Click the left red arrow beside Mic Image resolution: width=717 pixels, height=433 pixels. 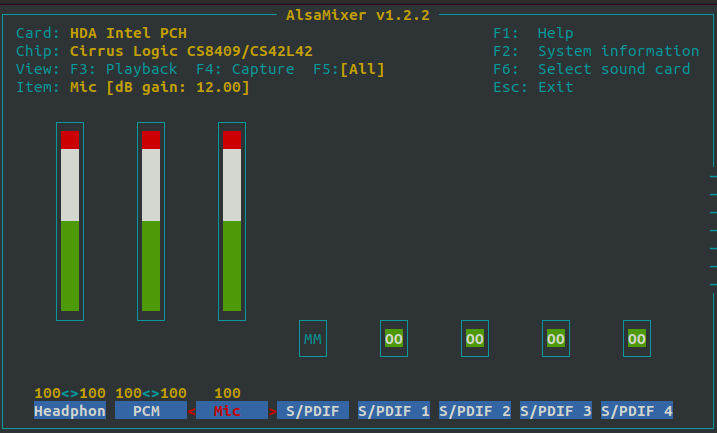[192, 411]
